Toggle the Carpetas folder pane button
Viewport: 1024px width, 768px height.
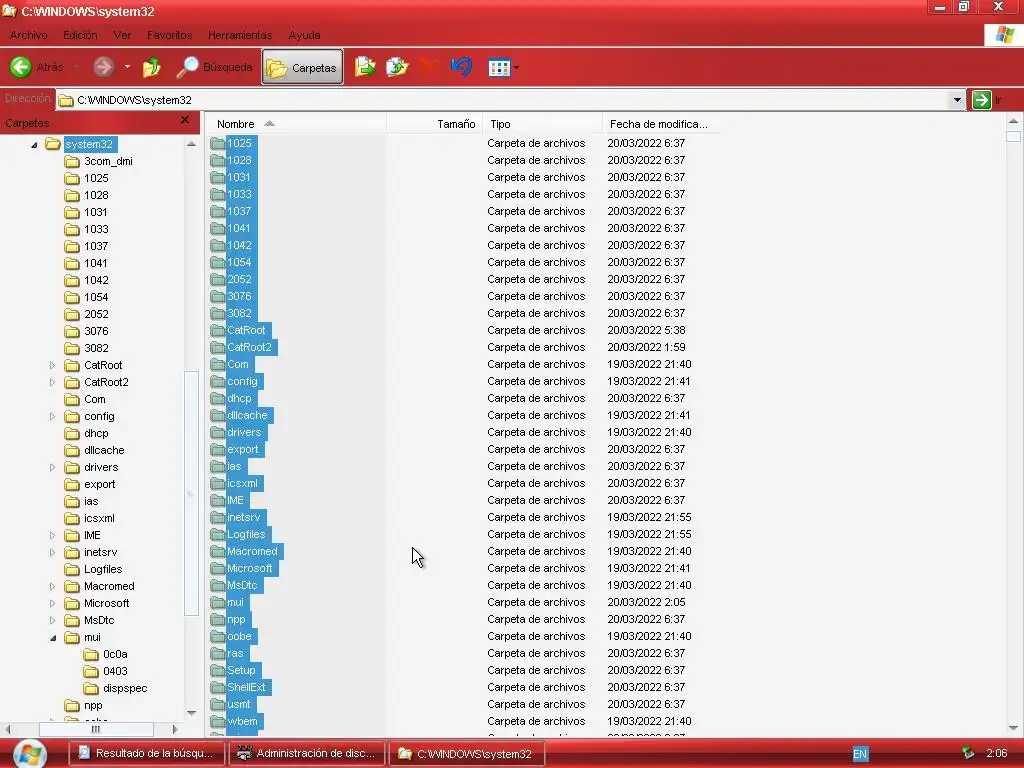point(302,67)
